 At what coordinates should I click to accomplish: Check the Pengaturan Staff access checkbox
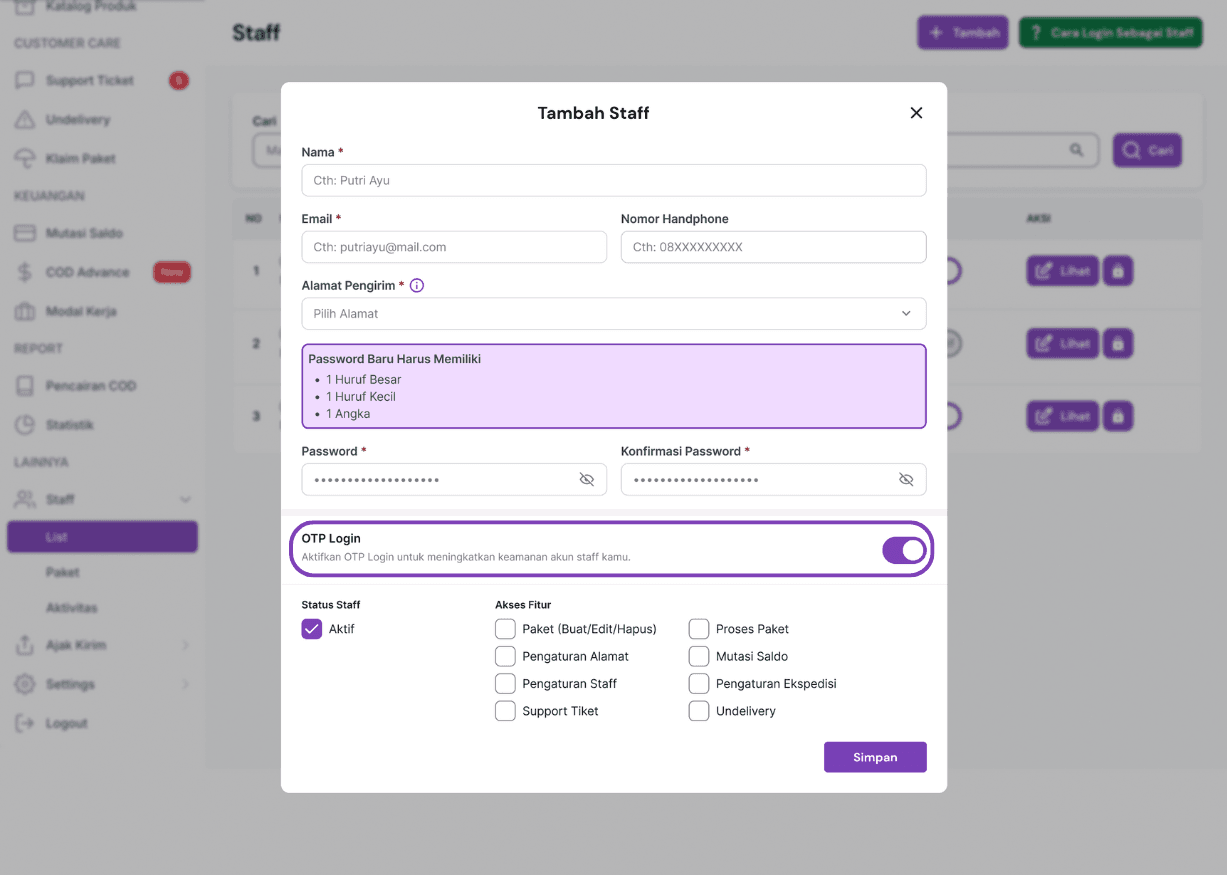pyautogui.click(x=505, y=684)
